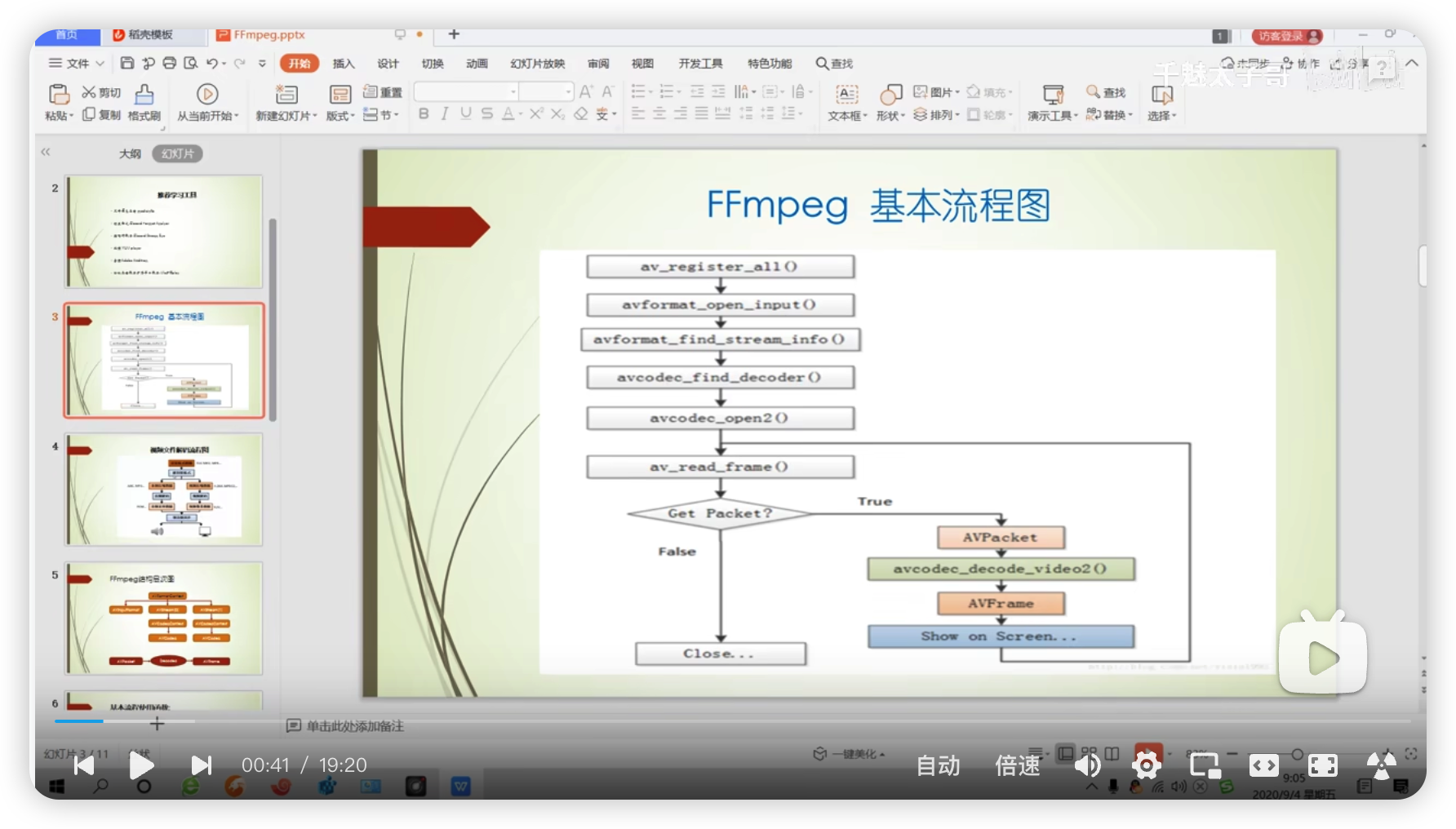Toggle picture-in-picture mode in player
Screen dimensions: 1456x829
pyautogui.click(x=1205, y=765)
